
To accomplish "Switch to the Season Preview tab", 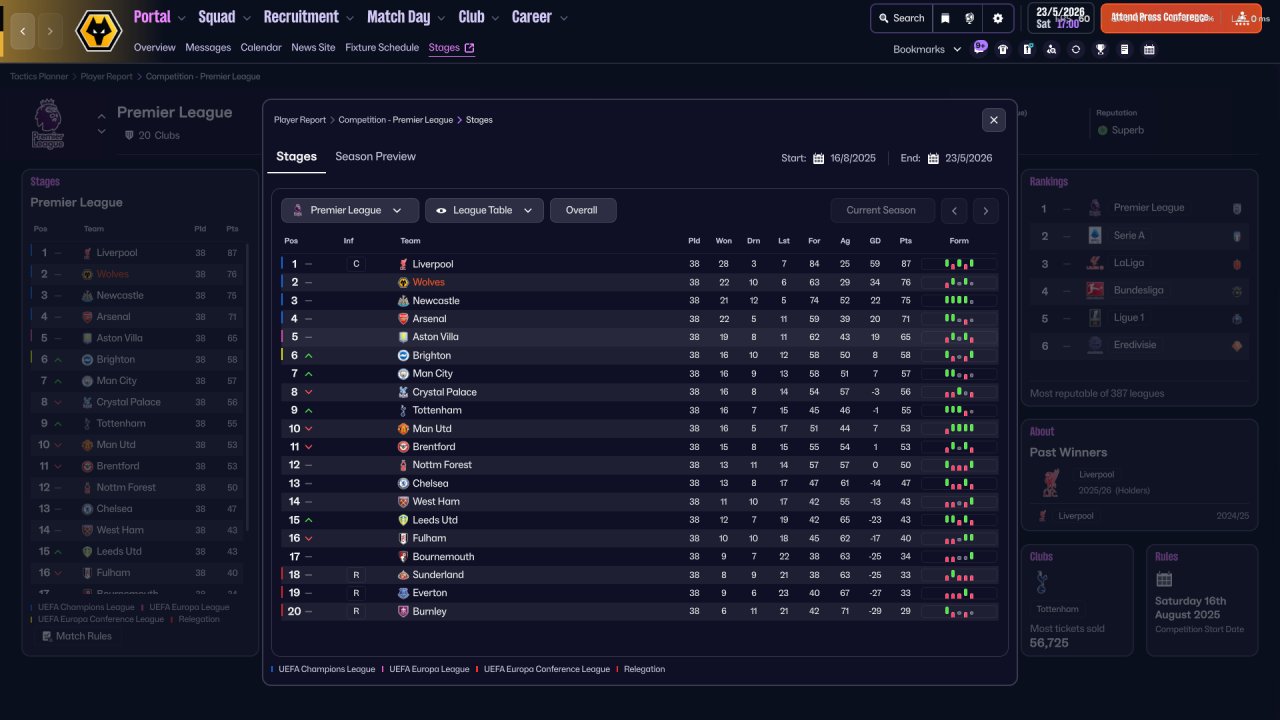I will pyautogui.click(x=375, y=156).
